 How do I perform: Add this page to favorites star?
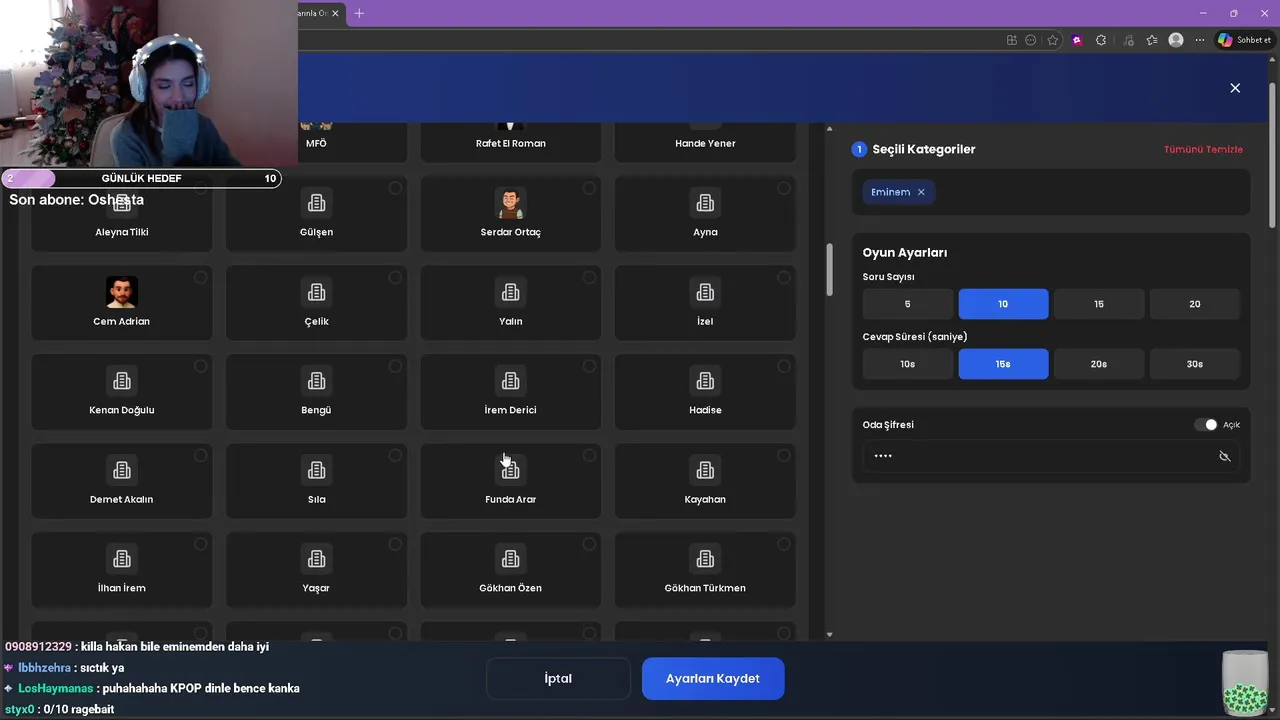coord(1053,40)
